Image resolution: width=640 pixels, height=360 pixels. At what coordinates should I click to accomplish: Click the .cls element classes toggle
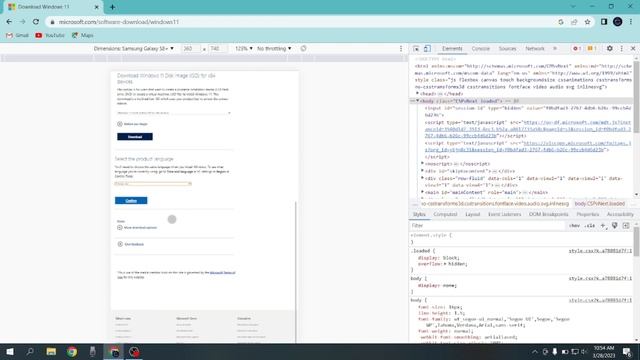pyautogui.click(x=590, y=225)
